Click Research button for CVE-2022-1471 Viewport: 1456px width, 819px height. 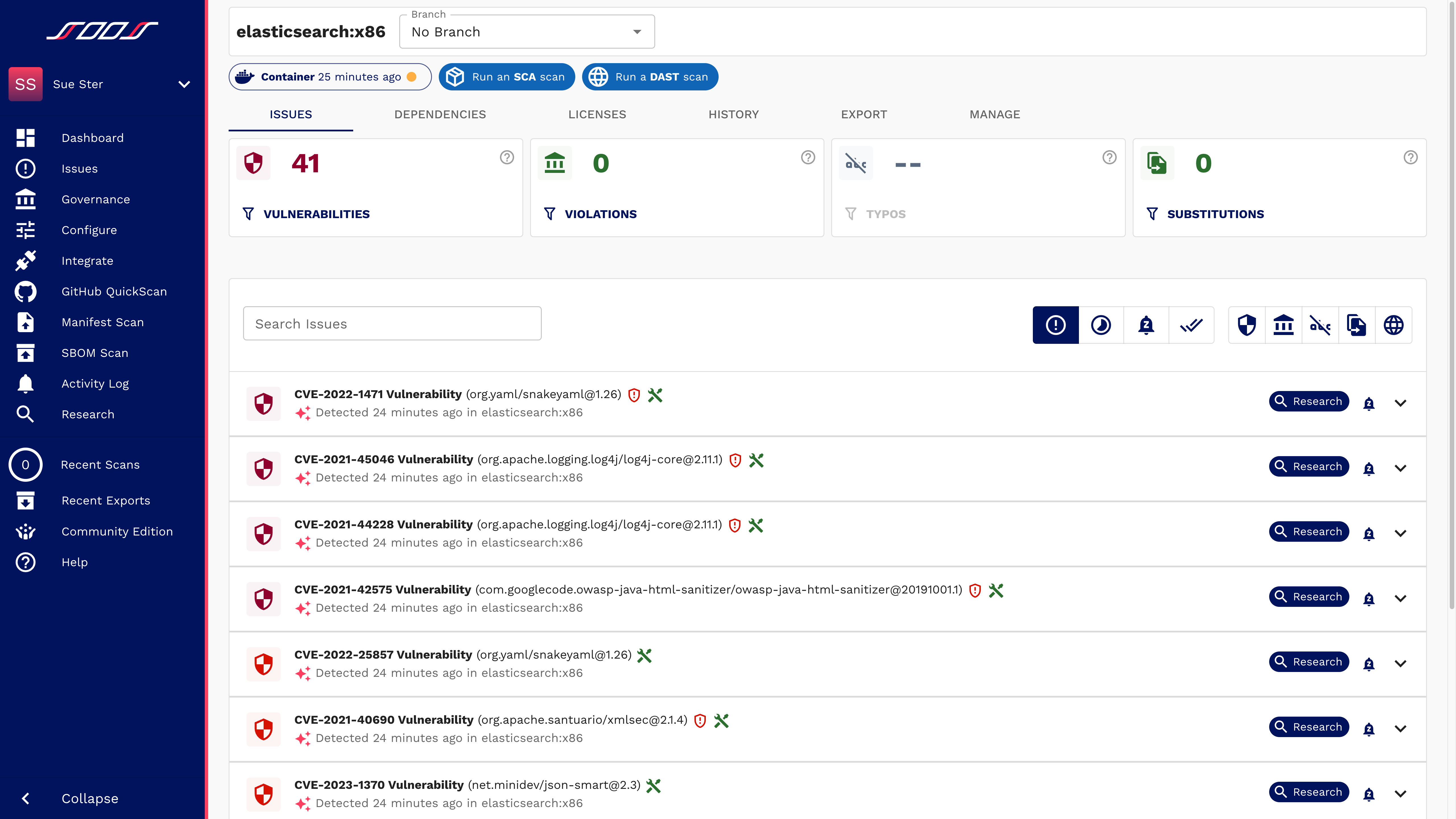tap(1309, 401)
